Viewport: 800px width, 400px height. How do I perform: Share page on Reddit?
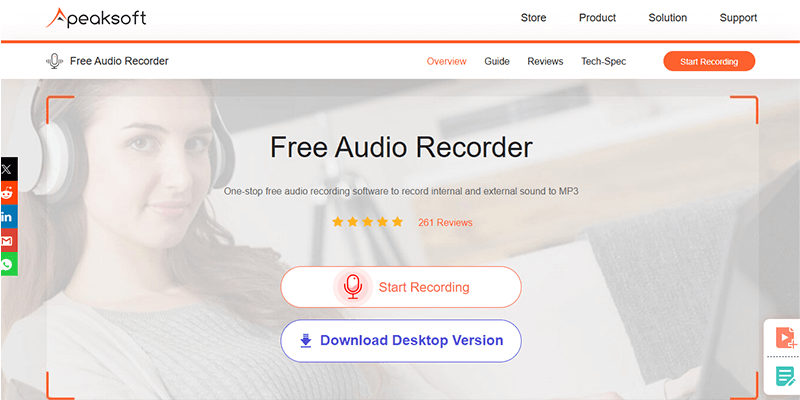pyautogui.click(x=9, y=193)
